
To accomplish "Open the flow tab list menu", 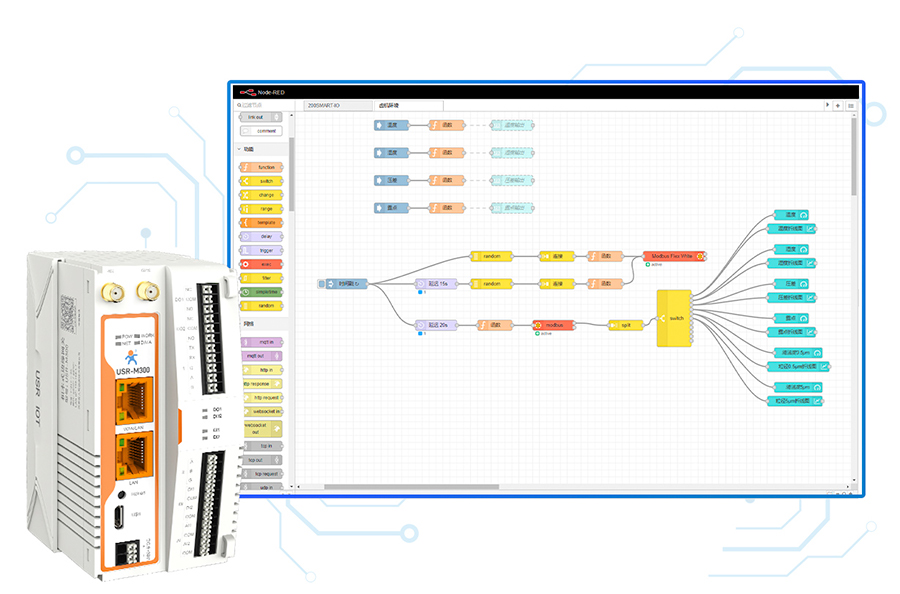I will click(x=851, y=106).
